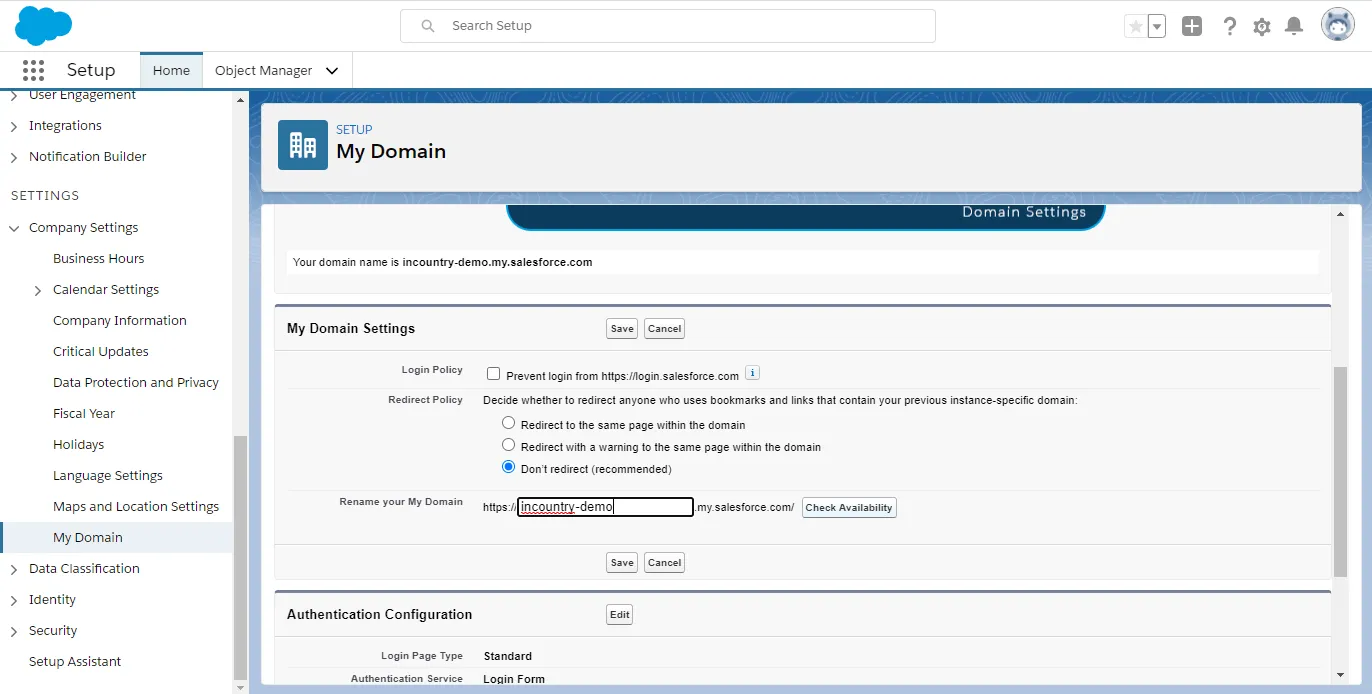Click the Check Availability button
This screenshot has width=1372, height=694.
click(849, 508)
